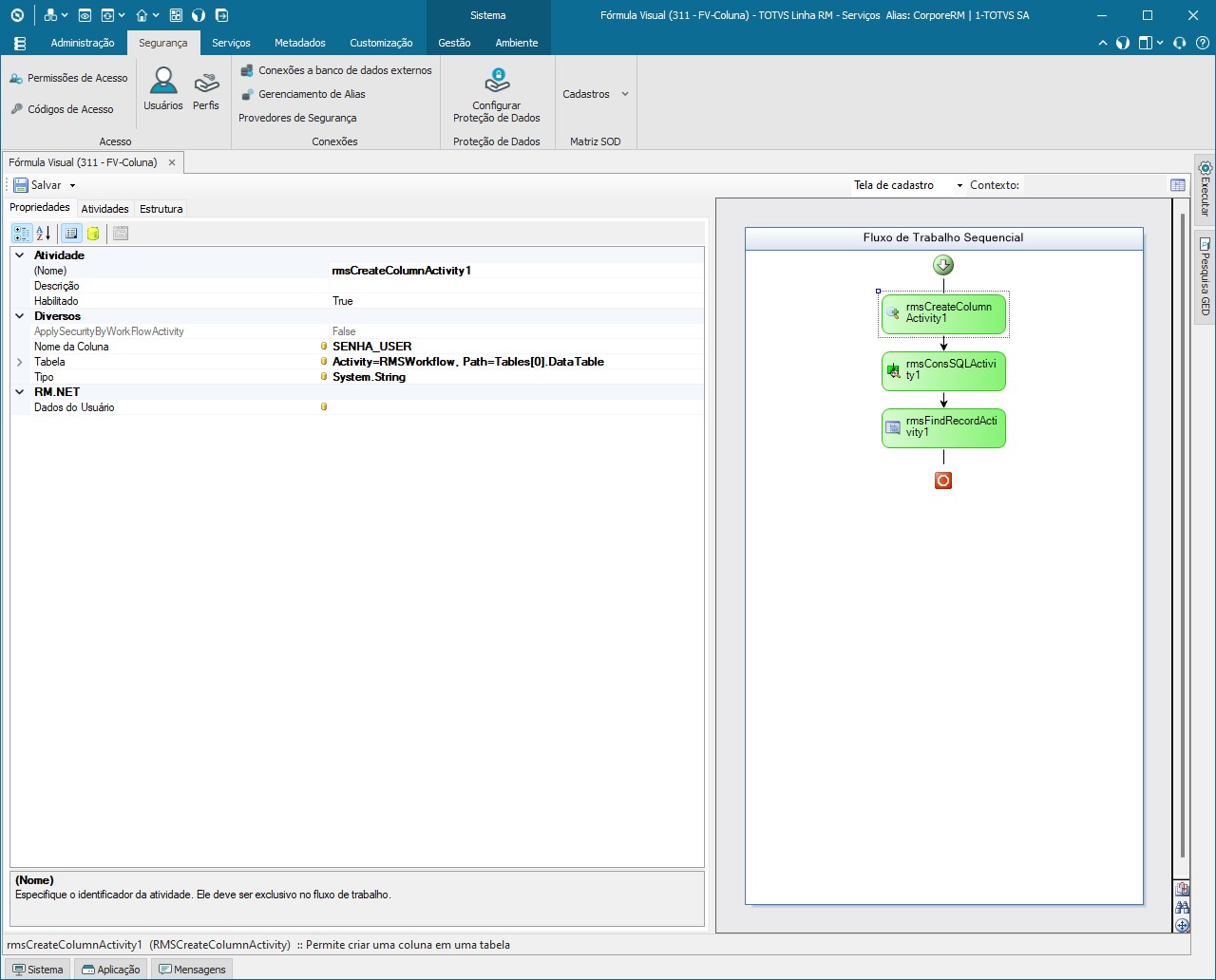Open the Administração ribbon tab
Image resolution: width=1216 pixels, height=980 pixels.
83,43
